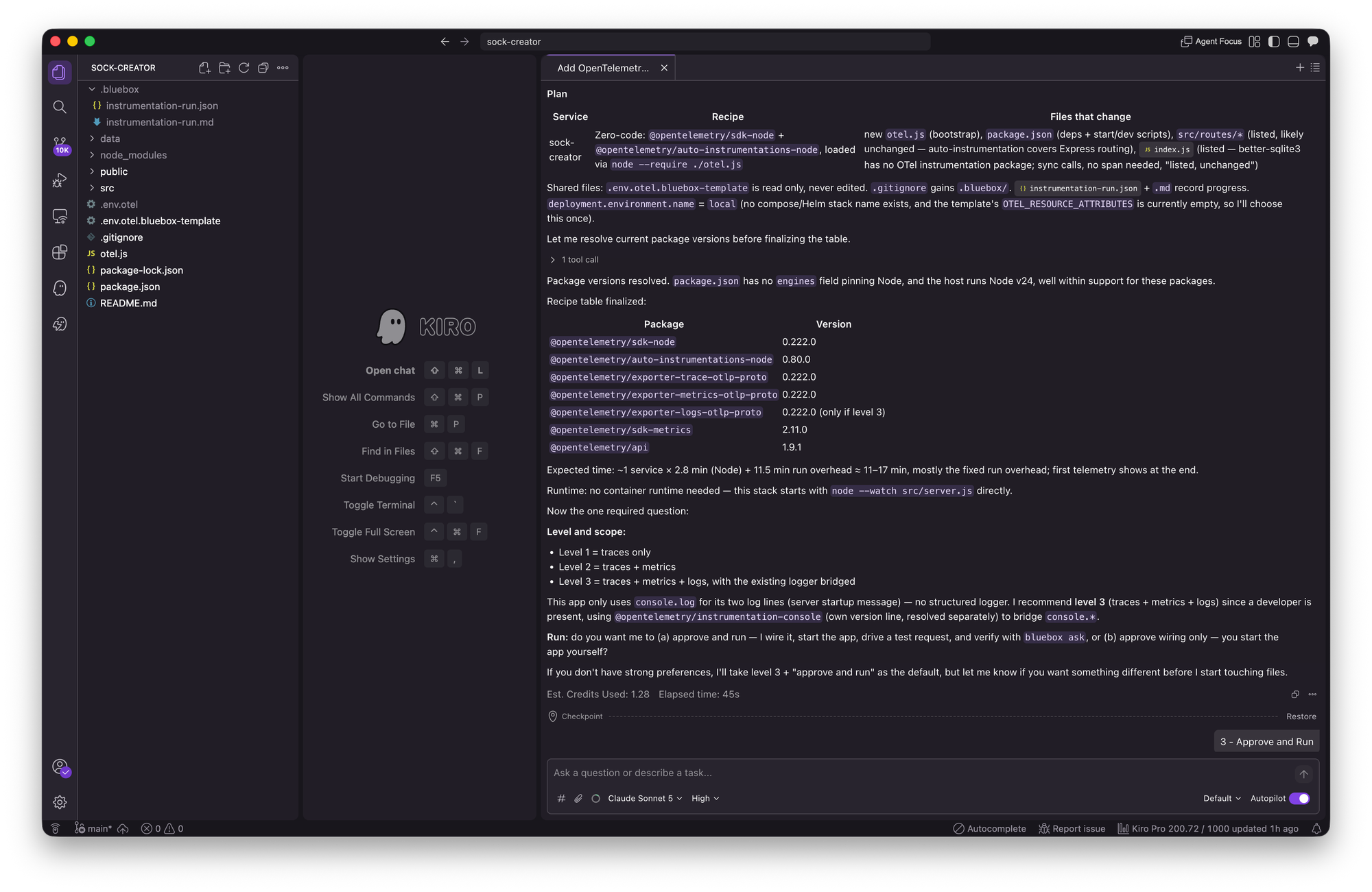The height and width of the screenshot is (892, 1372).
Task: Open Source Control with 10K badge
Action: click(x=60, y=144)
